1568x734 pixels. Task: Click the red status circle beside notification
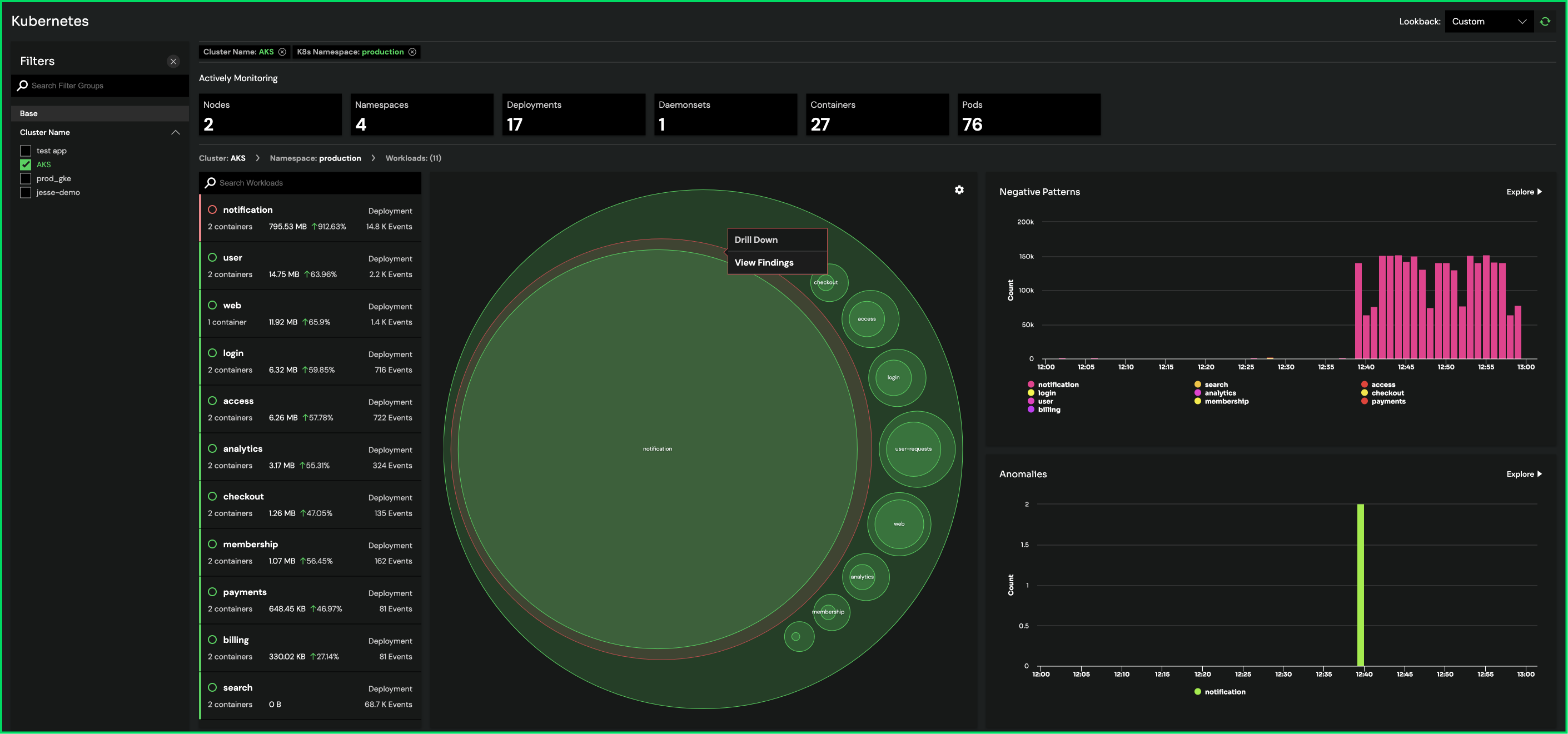point(212,209)
